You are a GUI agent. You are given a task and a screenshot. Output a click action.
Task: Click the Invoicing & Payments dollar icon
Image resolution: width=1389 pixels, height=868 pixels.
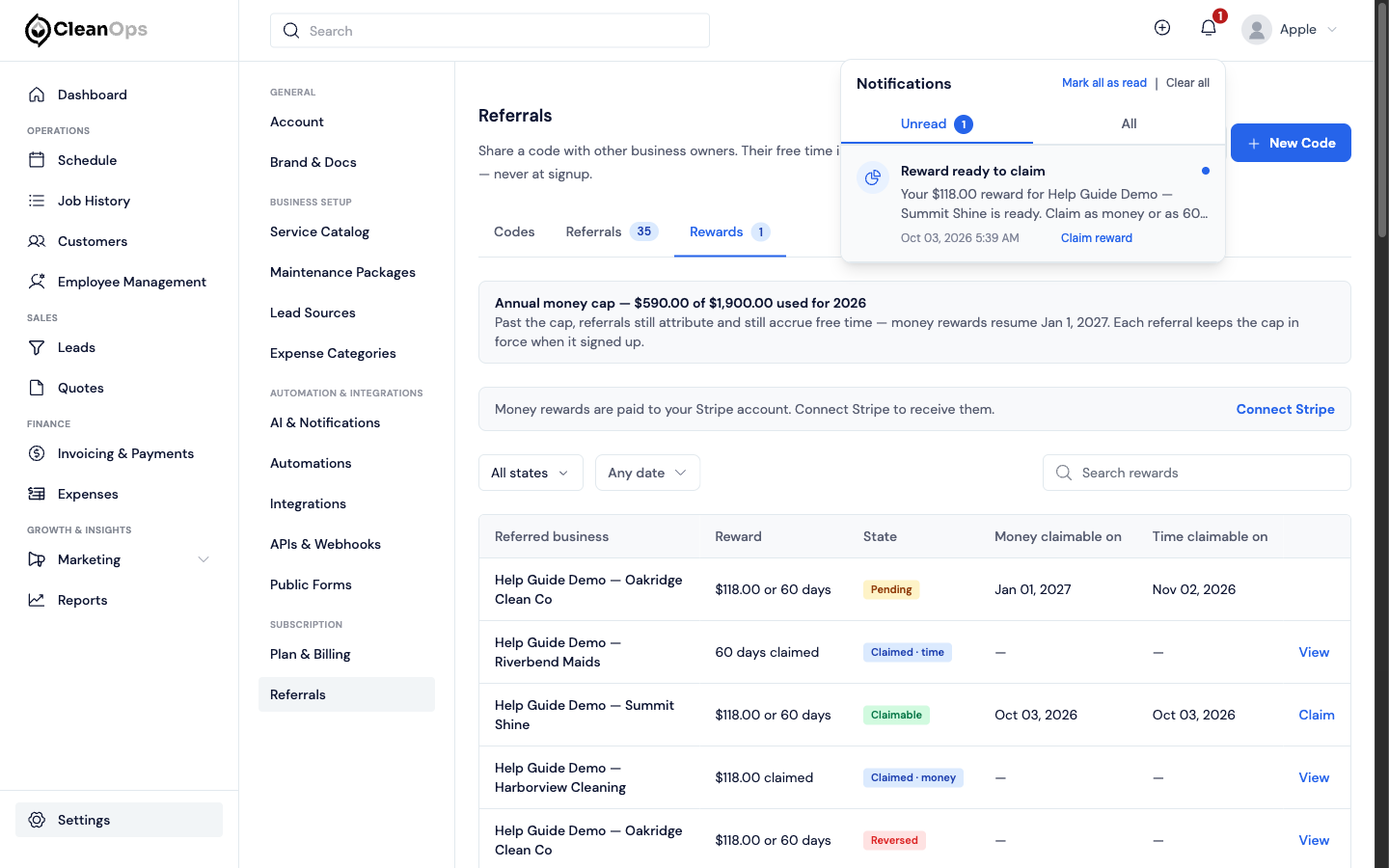37,453
